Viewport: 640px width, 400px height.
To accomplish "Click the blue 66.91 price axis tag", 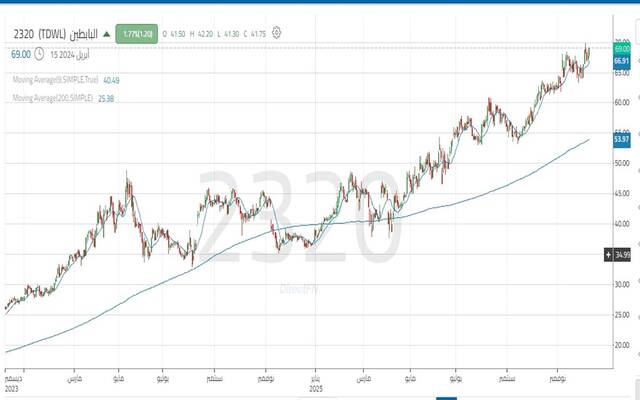I will click(621, 61).
